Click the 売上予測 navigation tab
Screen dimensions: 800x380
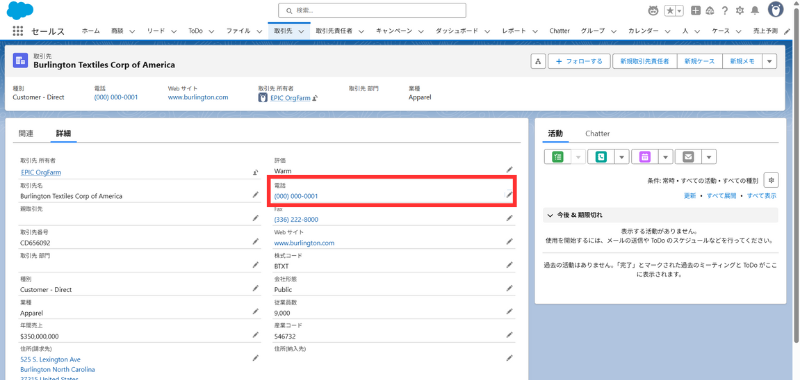[765, 31]
